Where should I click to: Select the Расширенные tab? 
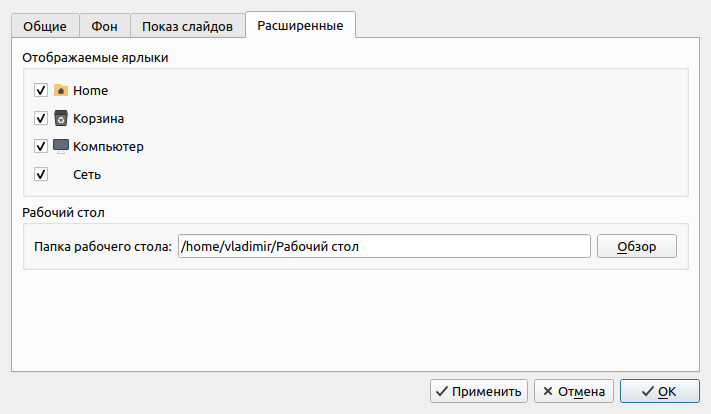click(x=300, y=25)
